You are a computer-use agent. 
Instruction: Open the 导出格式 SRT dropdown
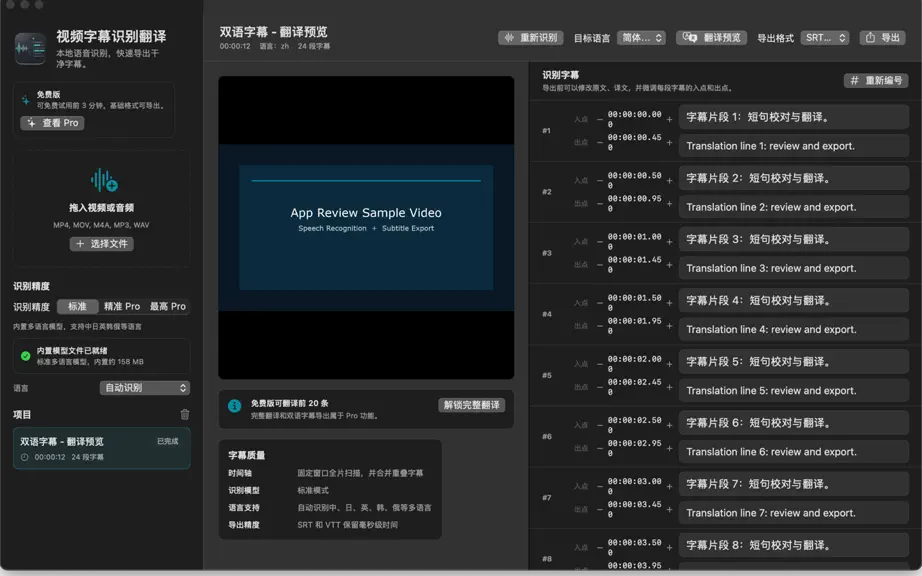[825, 38]
